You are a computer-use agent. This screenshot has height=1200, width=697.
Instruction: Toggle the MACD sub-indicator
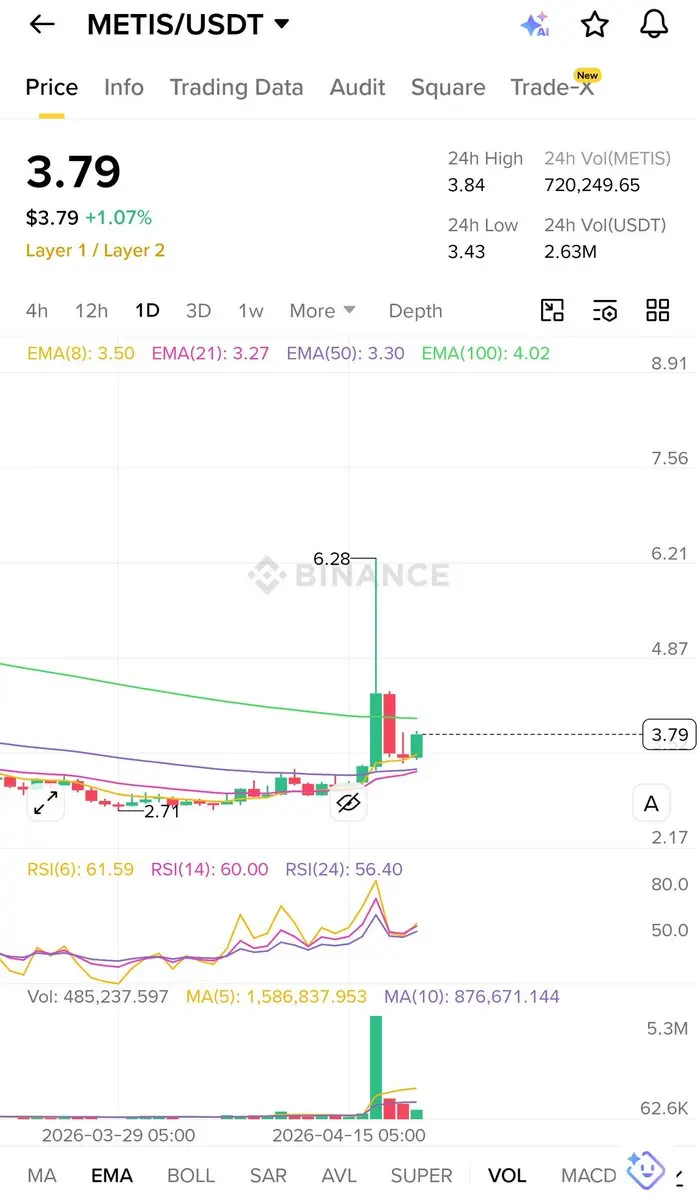588,1175
